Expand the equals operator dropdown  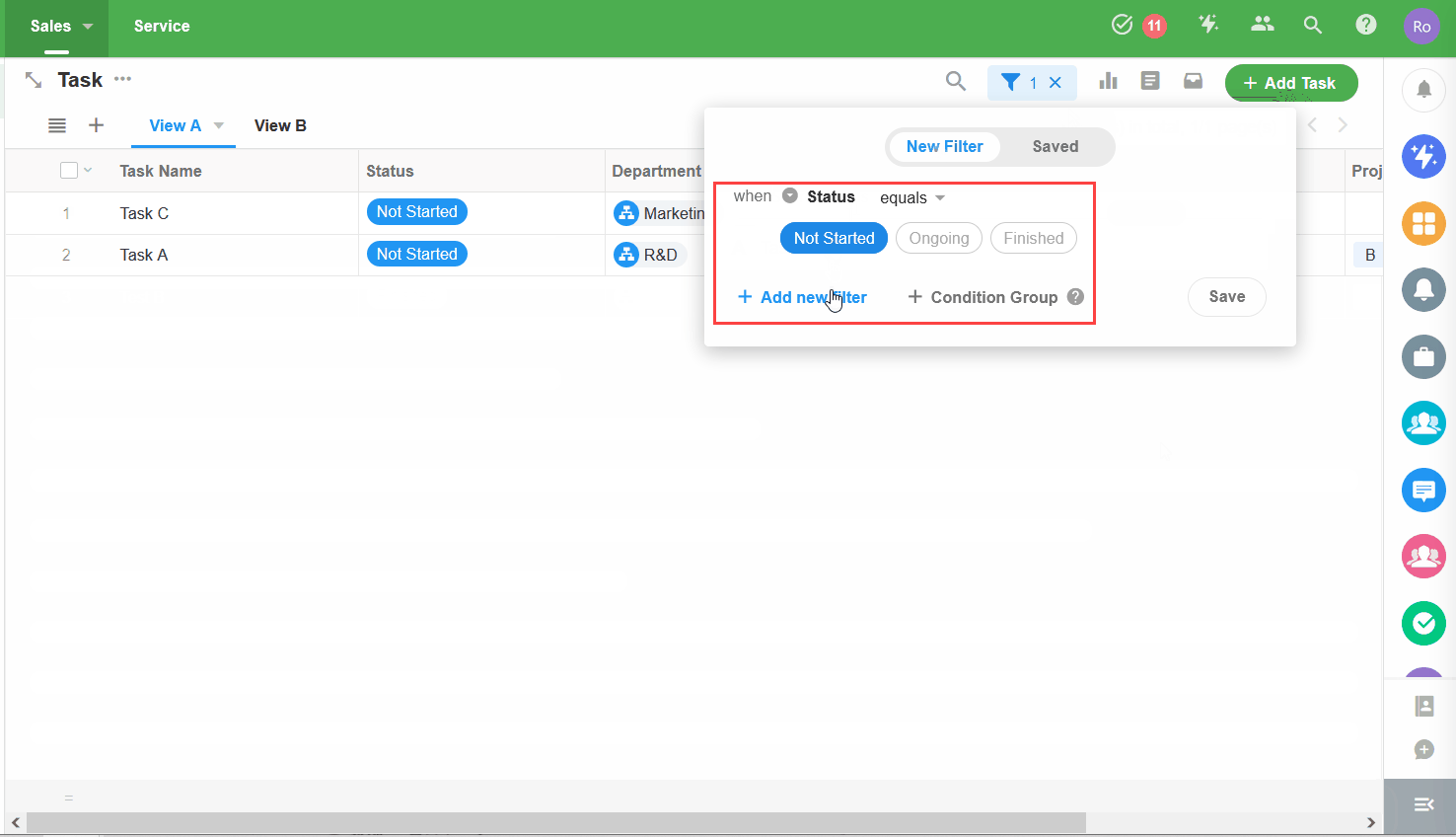[x=912, y=197]
